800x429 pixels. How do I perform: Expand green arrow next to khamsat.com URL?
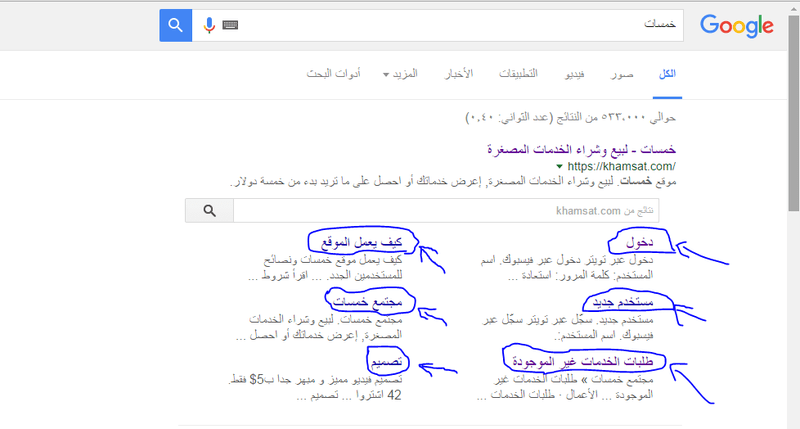point(559,166)
